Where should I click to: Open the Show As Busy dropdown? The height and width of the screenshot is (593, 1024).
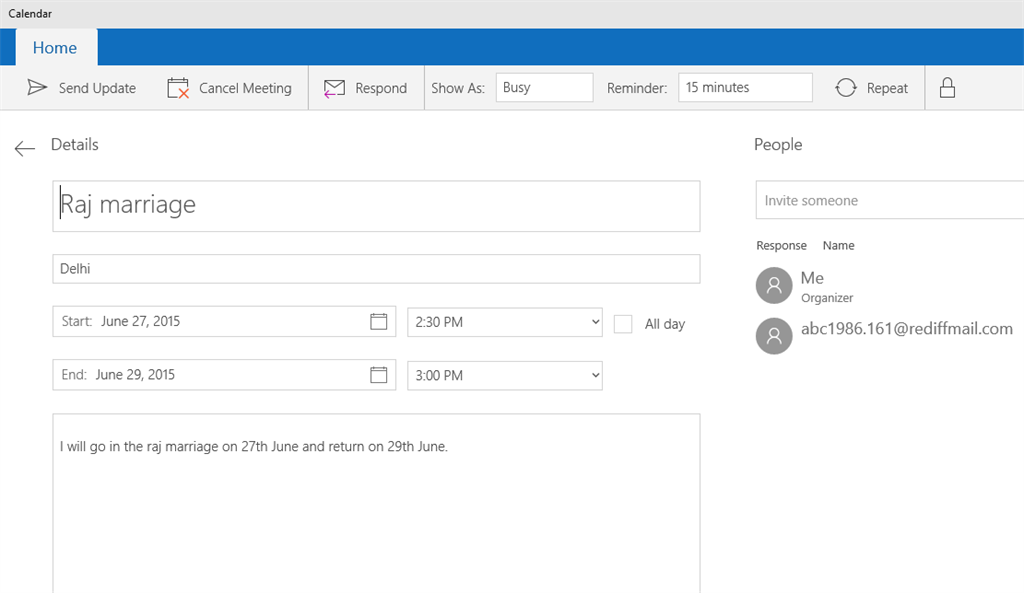pos(544,88)
